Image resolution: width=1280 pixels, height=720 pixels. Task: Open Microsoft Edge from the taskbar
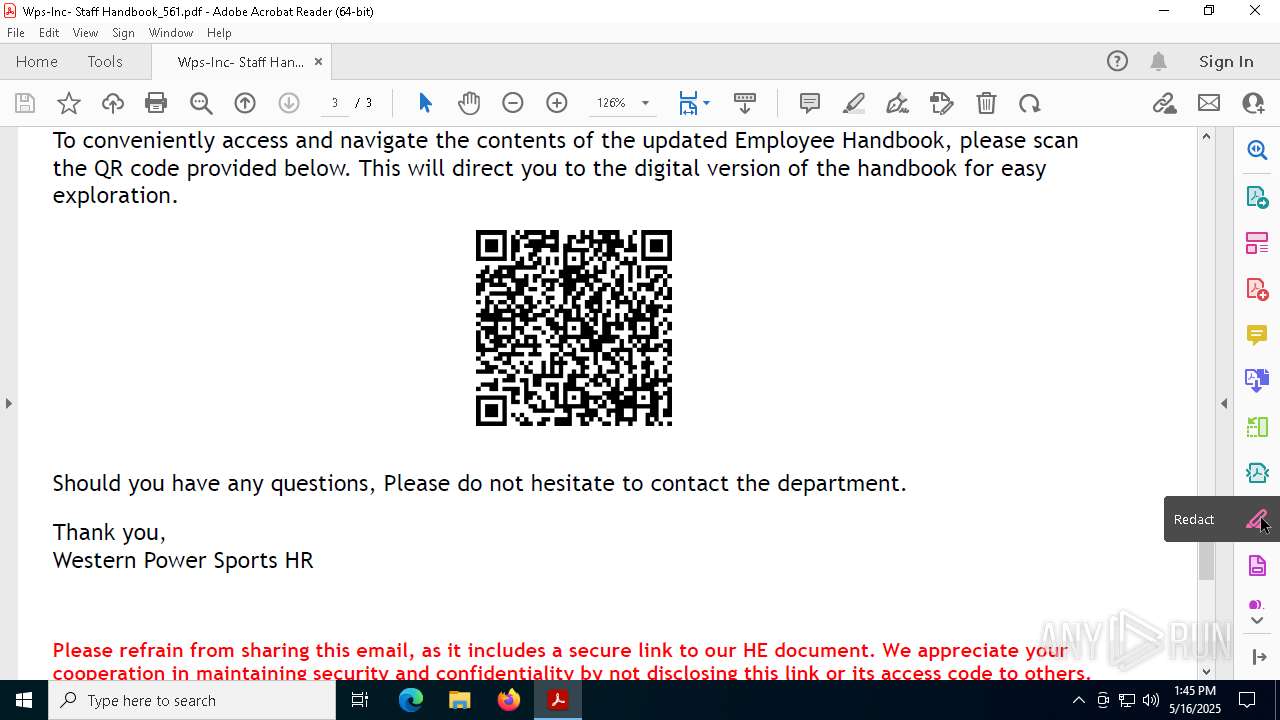(411, 700)
